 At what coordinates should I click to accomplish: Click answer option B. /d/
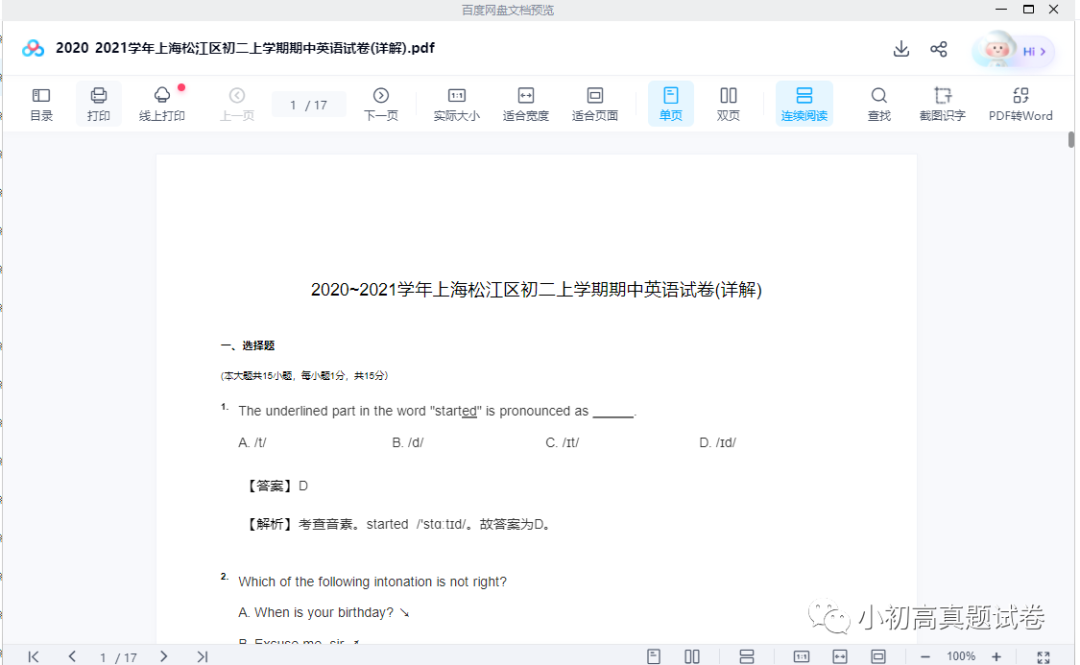pyautogui.click(x=408, y=442)
